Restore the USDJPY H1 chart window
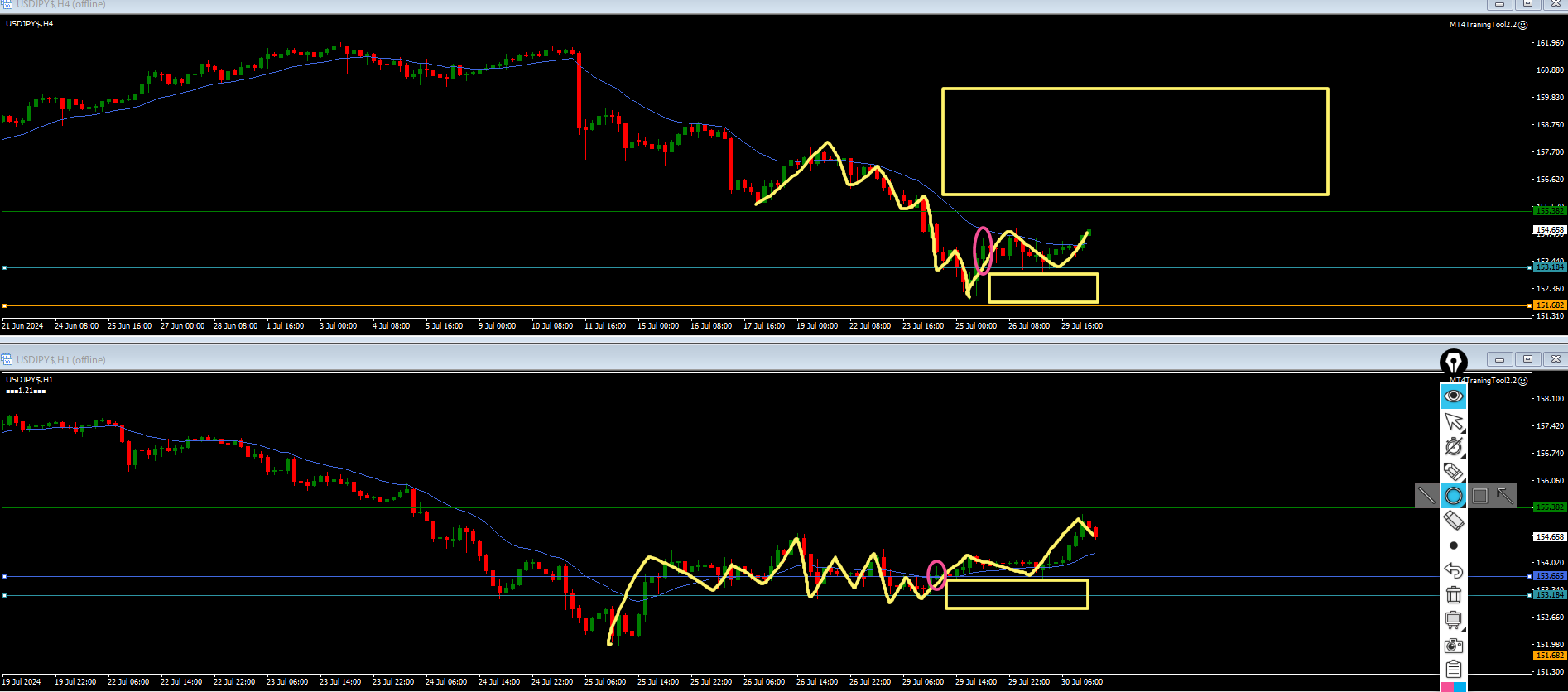Screen dimensions: 1568x692 point(1527,359)
